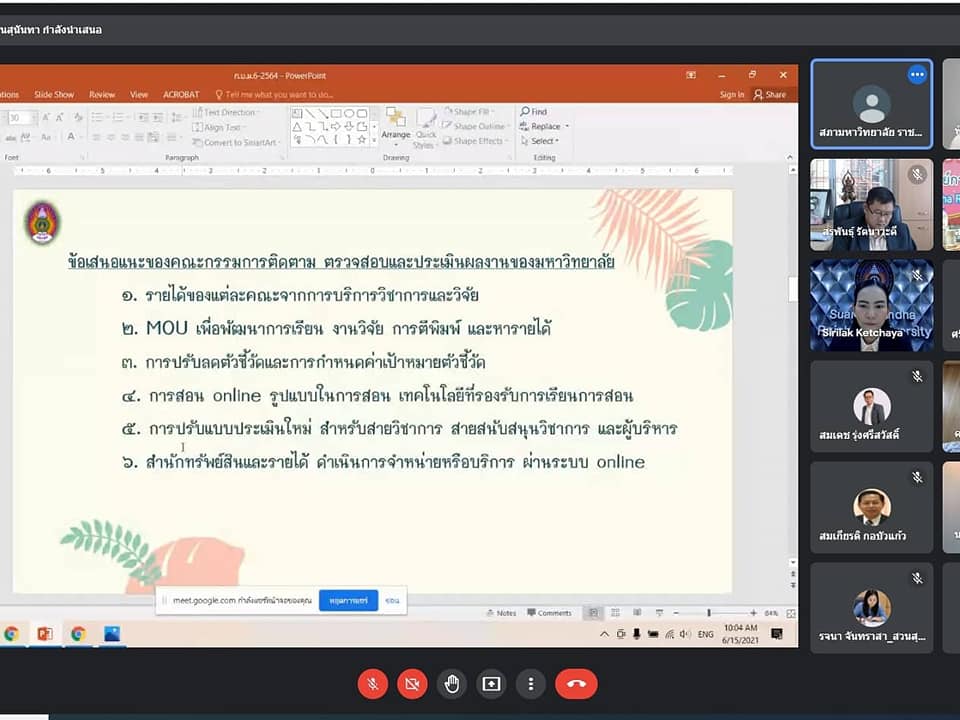
Task: Click the present screen icon
Action: pyautogui.click(x=491, y=684)
